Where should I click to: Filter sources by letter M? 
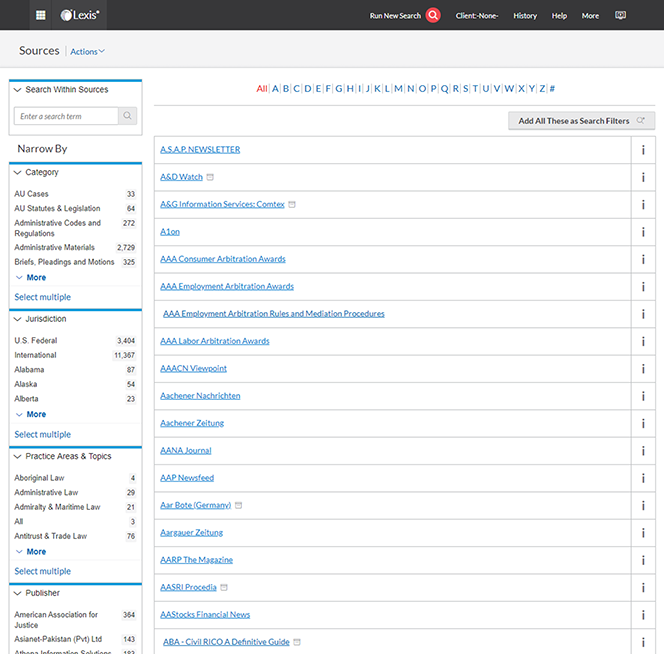pyautogui.click(x=398, y=89)
